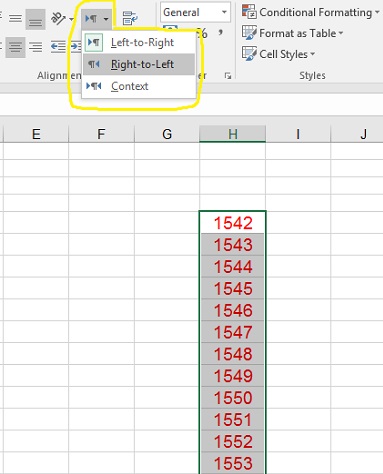Image resolution: width=383 pixels, height=474 pixels.
Task: Open the Cell Styles gallery
Action: pyautogui.click(x=278, y=54)
